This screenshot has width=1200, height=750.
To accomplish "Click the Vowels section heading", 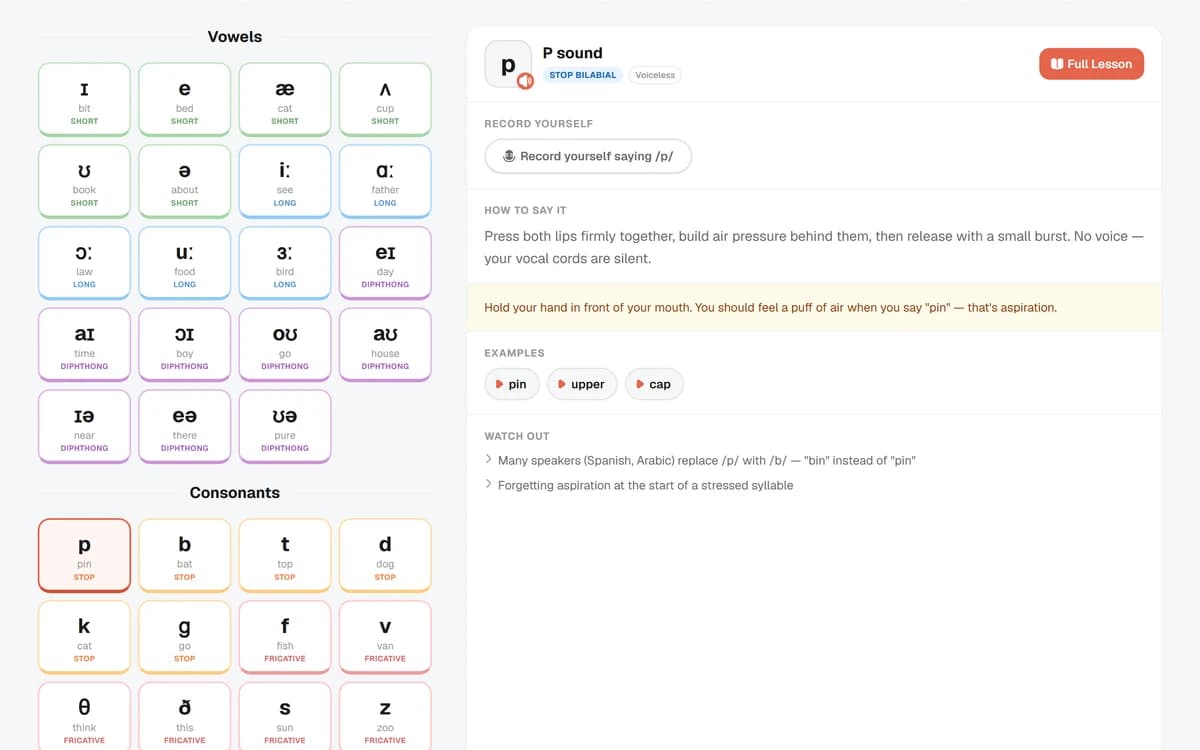I will 235,37.
